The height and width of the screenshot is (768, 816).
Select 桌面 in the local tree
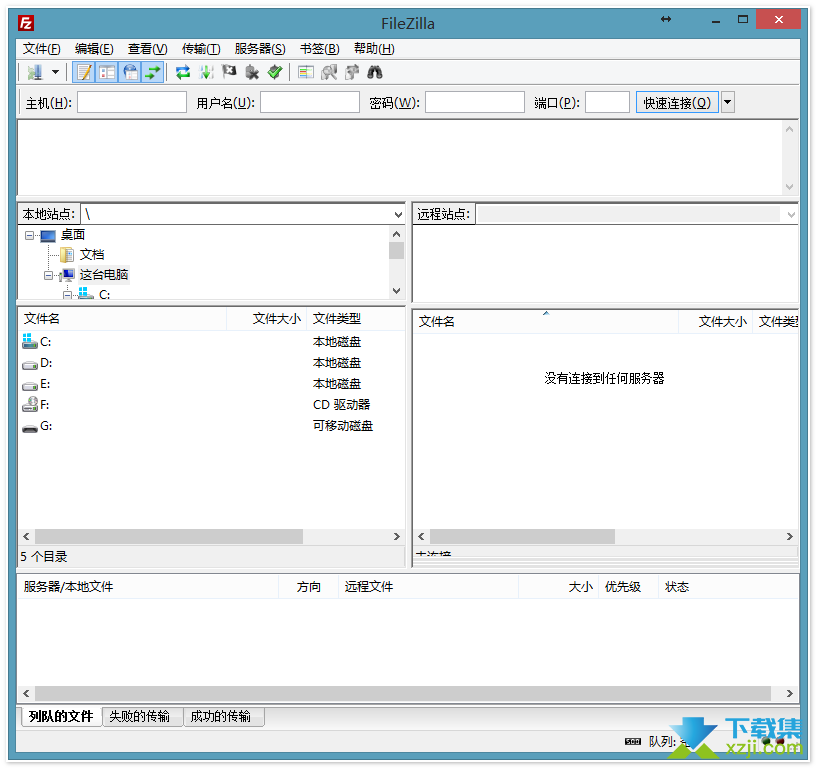point(73,235)
